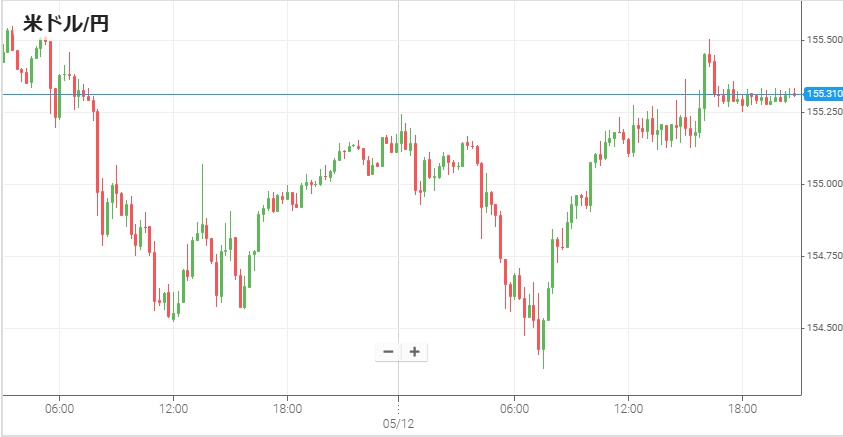The width and height of the screenshot is (843, 437).
Task: Select the 155.500 price axis label
Action: point(822,40)
